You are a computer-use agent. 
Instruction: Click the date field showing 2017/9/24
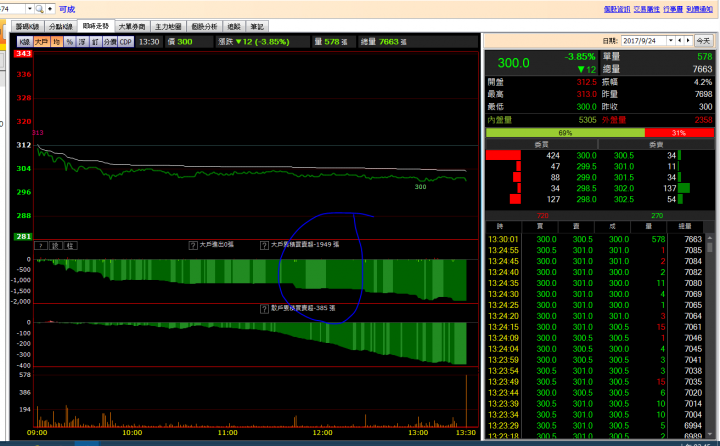click(x=643, y=41)
